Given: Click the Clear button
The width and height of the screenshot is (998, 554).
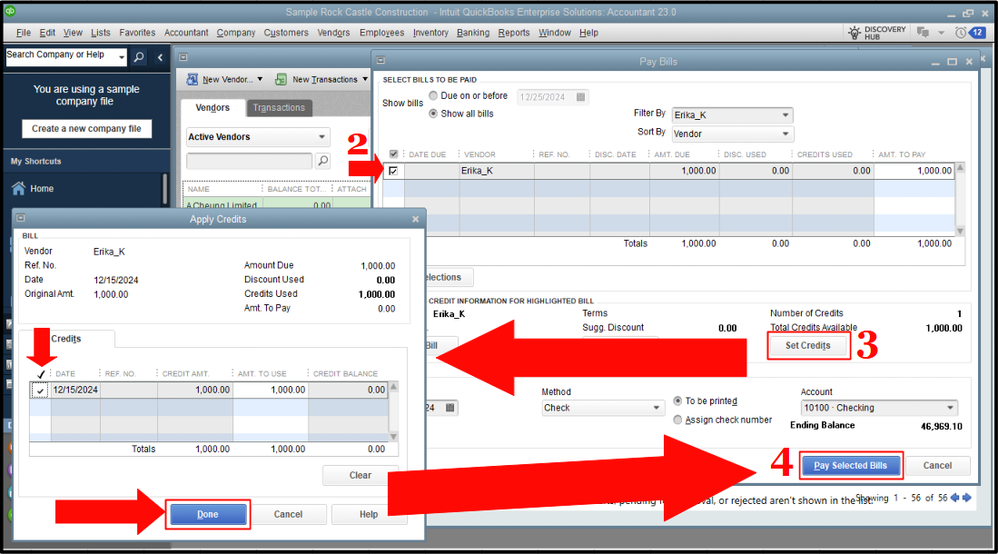Looking at the screenshot, I should coord(360,475).
